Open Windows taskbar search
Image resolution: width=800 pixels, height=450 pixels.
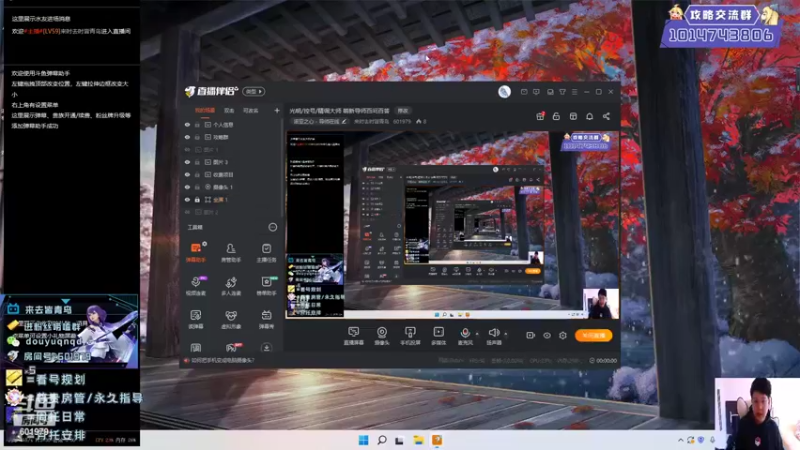pos(382,440)
